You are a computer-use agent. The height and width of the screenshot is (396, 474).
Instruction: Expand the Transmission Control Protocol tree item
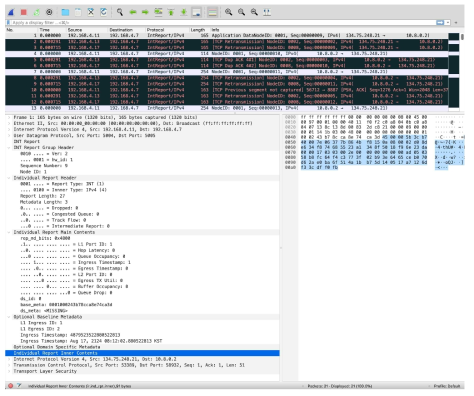point(9,365)
